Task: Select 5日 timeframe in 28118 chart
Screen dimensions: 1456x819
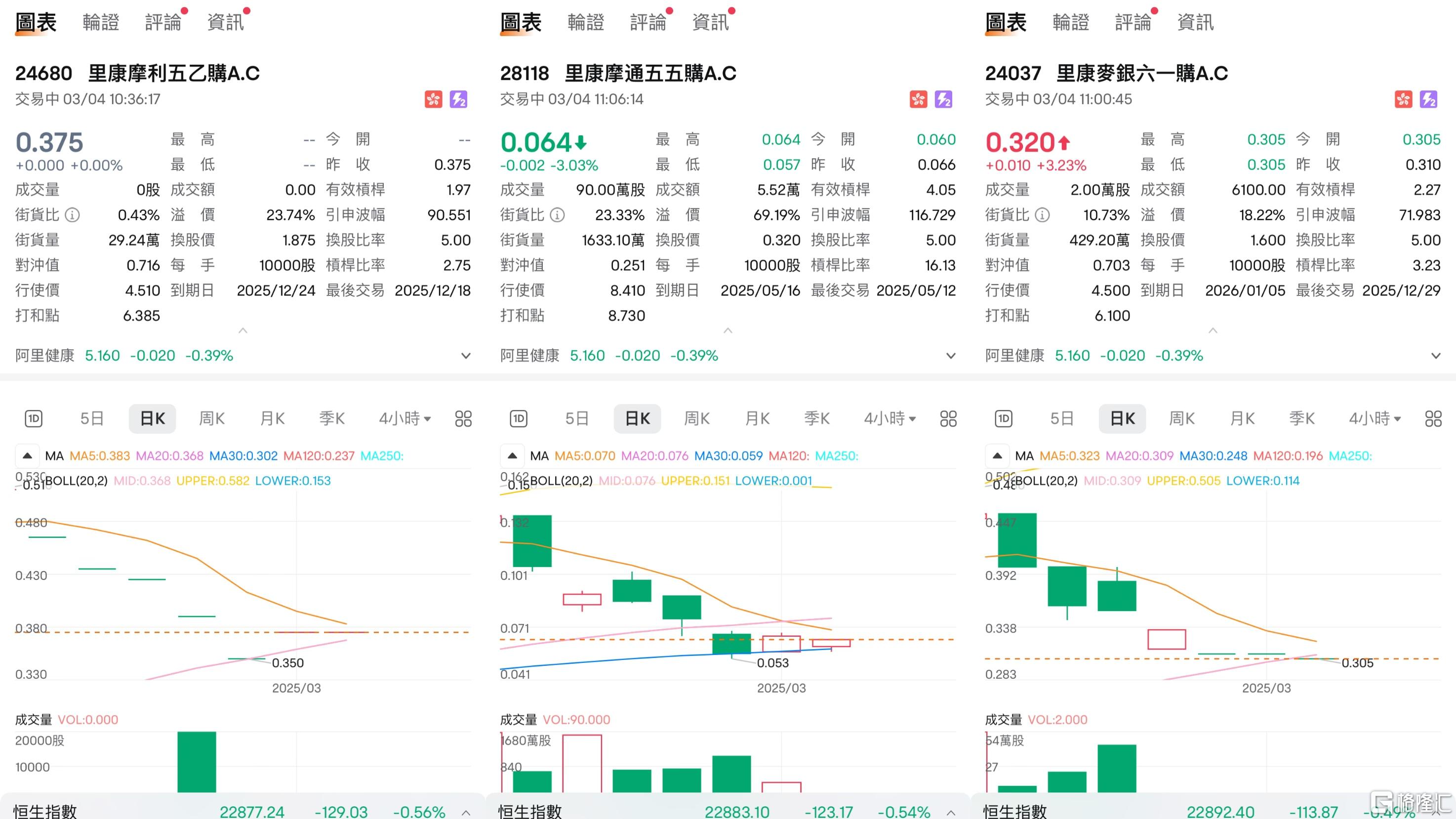Action: point(576,419)
